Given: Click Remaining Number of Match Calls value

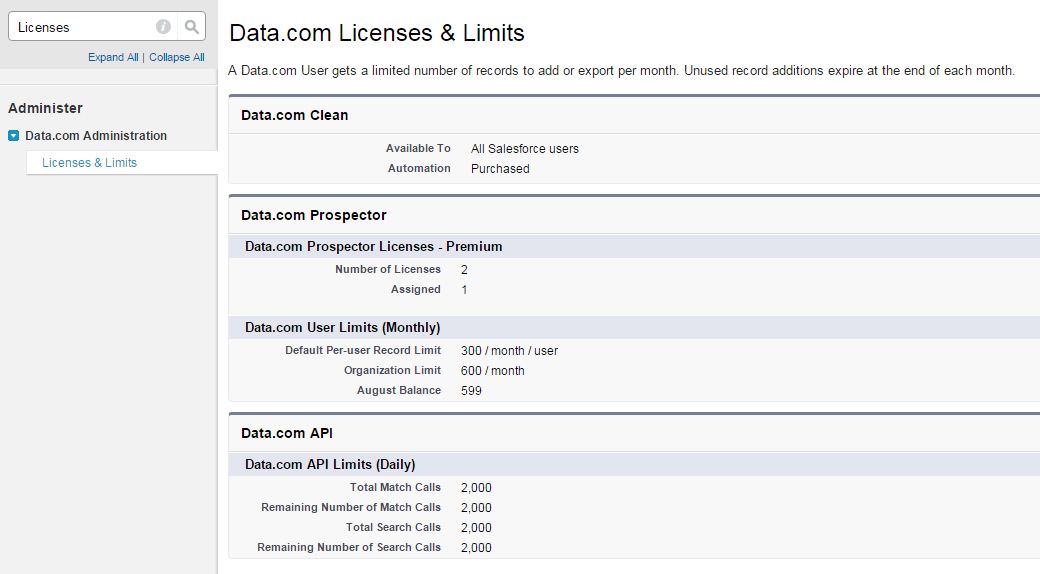Looking at the screenshot, I should click(476, 508).
